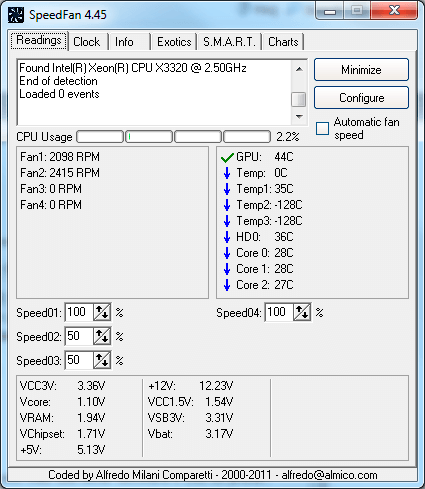Screen dimensions: 425x489
Task: Click the second CPU usage bar
Action: click(149, 137)
